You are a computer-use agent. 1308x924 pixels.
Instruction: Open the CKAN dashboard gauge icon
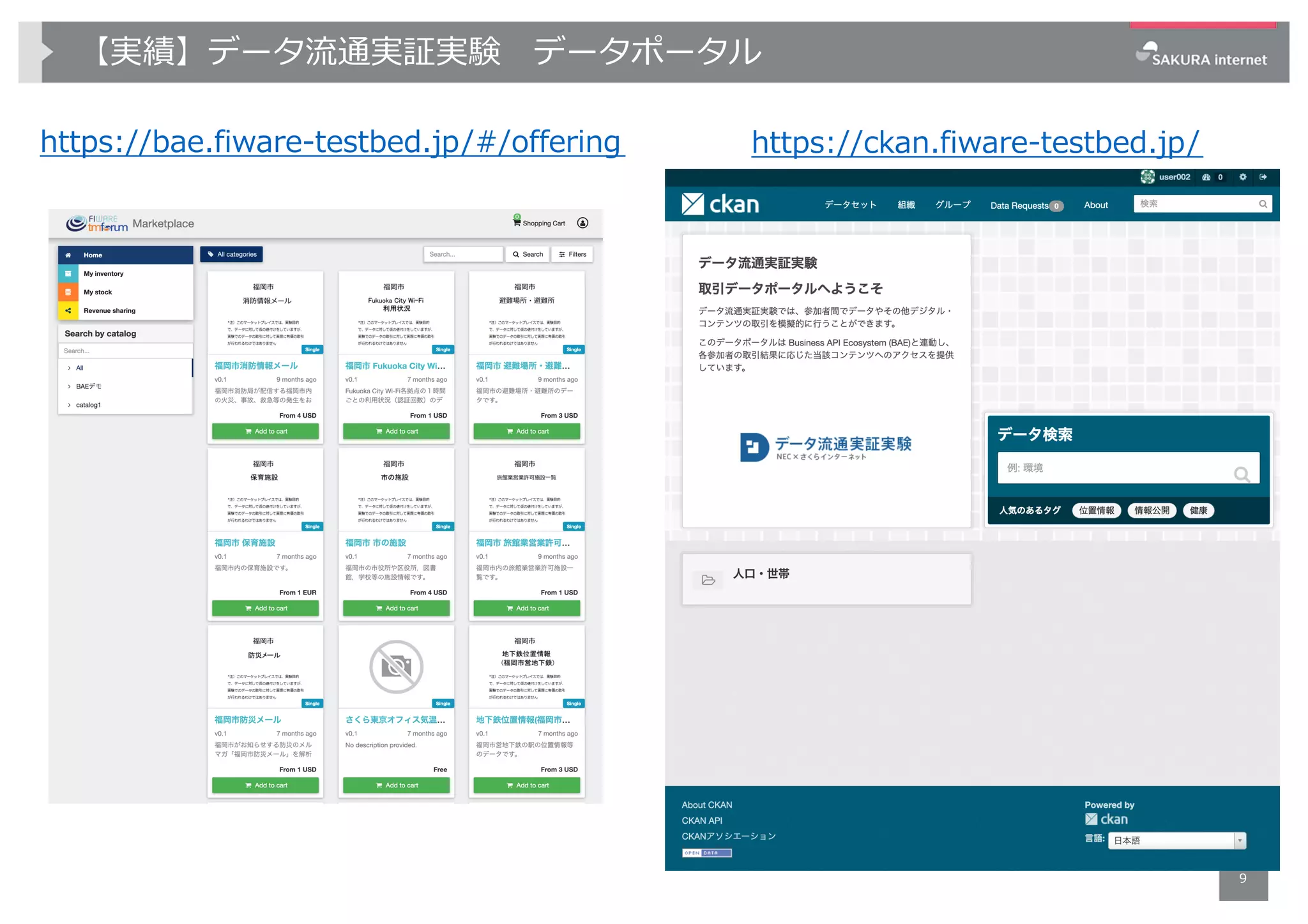(x=1206, y=178)
